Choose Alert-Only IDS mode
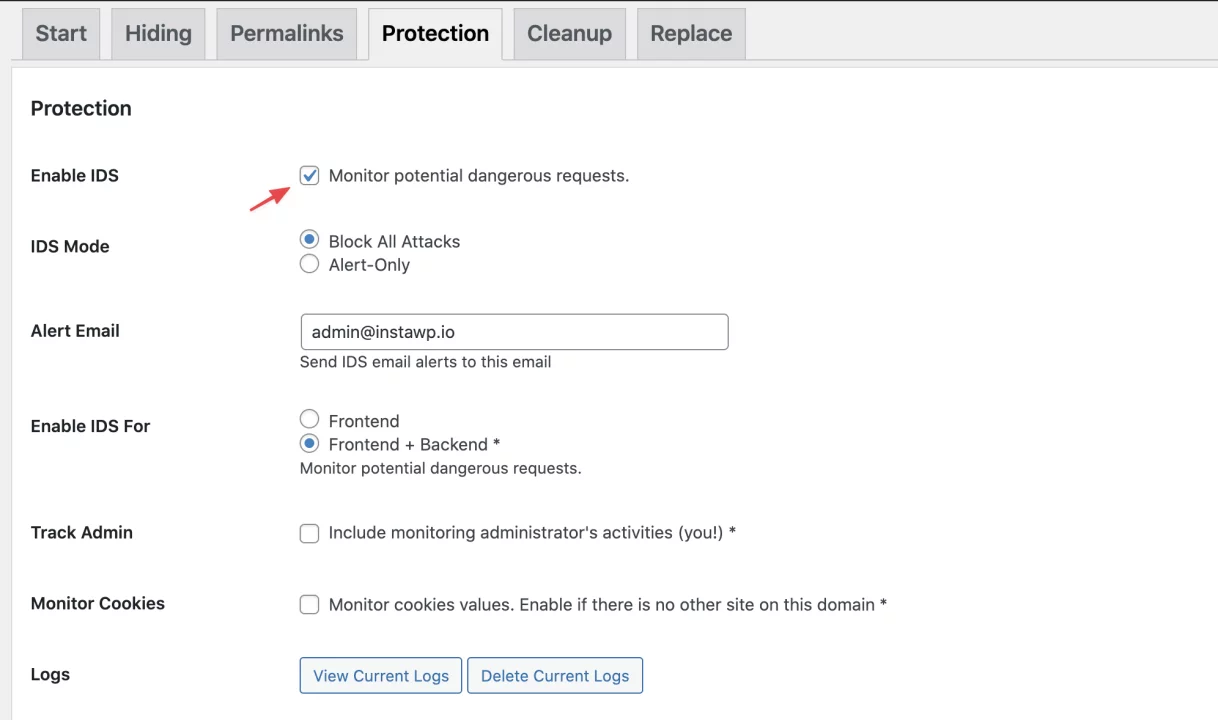This screenshot has height=720, width=1218. 310,264
